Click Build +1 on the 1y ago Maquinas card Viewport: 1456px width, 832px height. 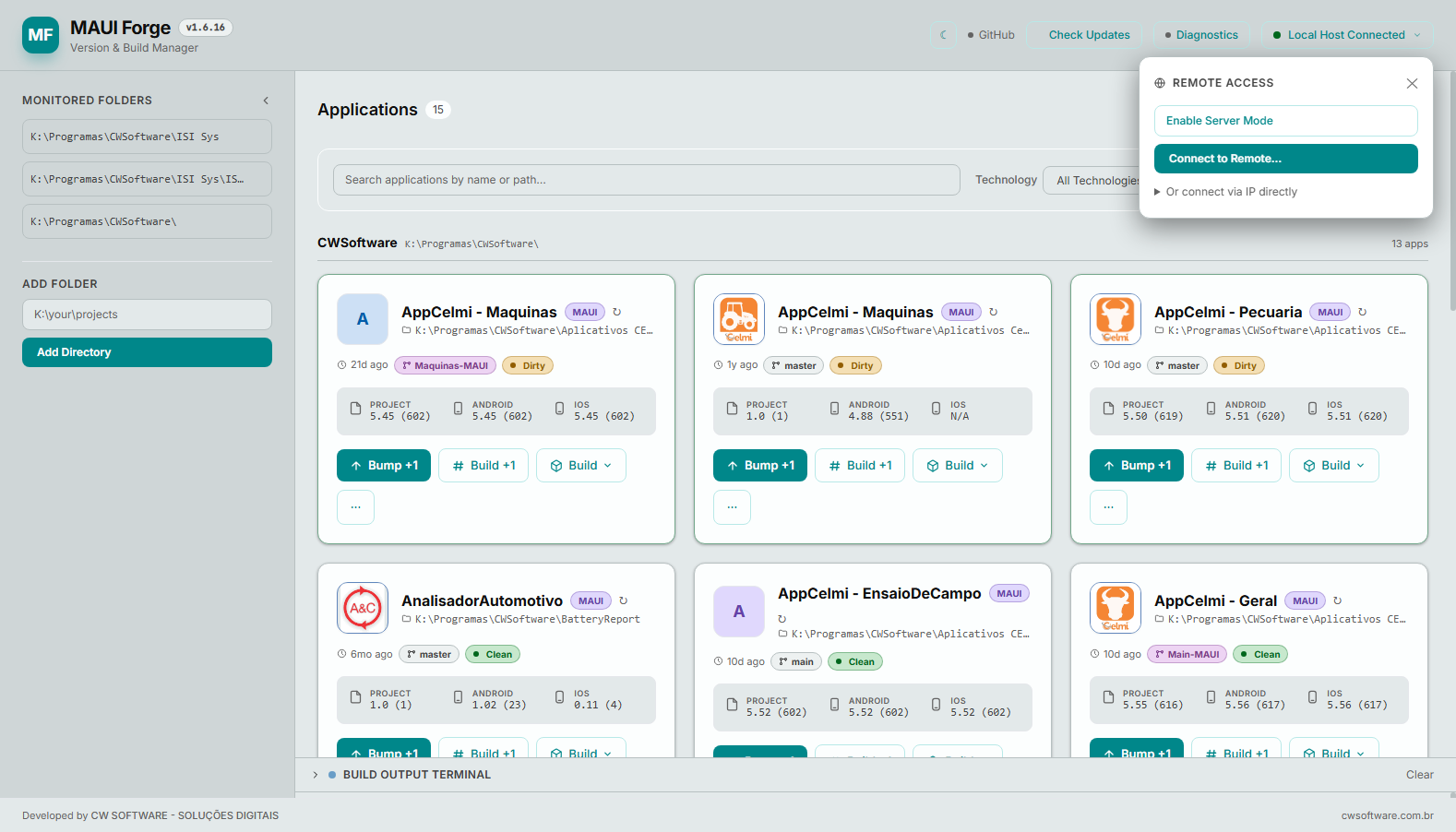coord(860,466)
